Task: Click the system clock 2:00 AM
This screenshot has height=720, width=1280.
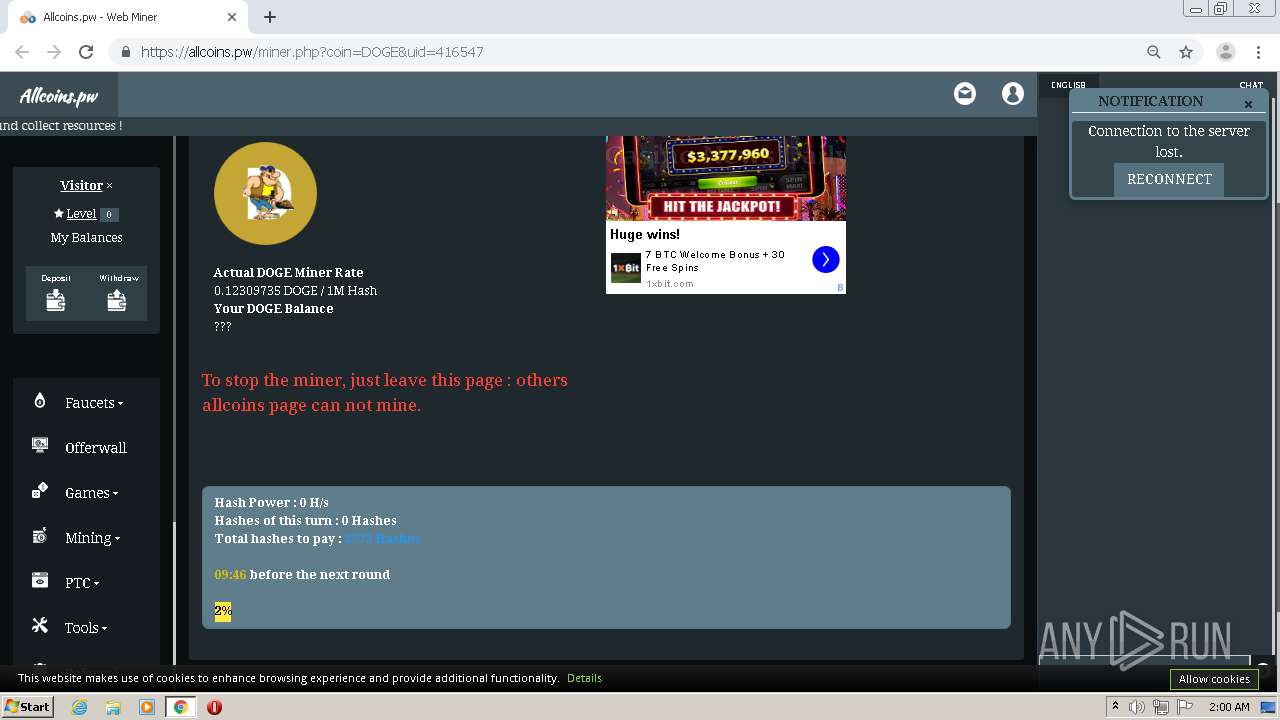Action: tap(1229, 707)
